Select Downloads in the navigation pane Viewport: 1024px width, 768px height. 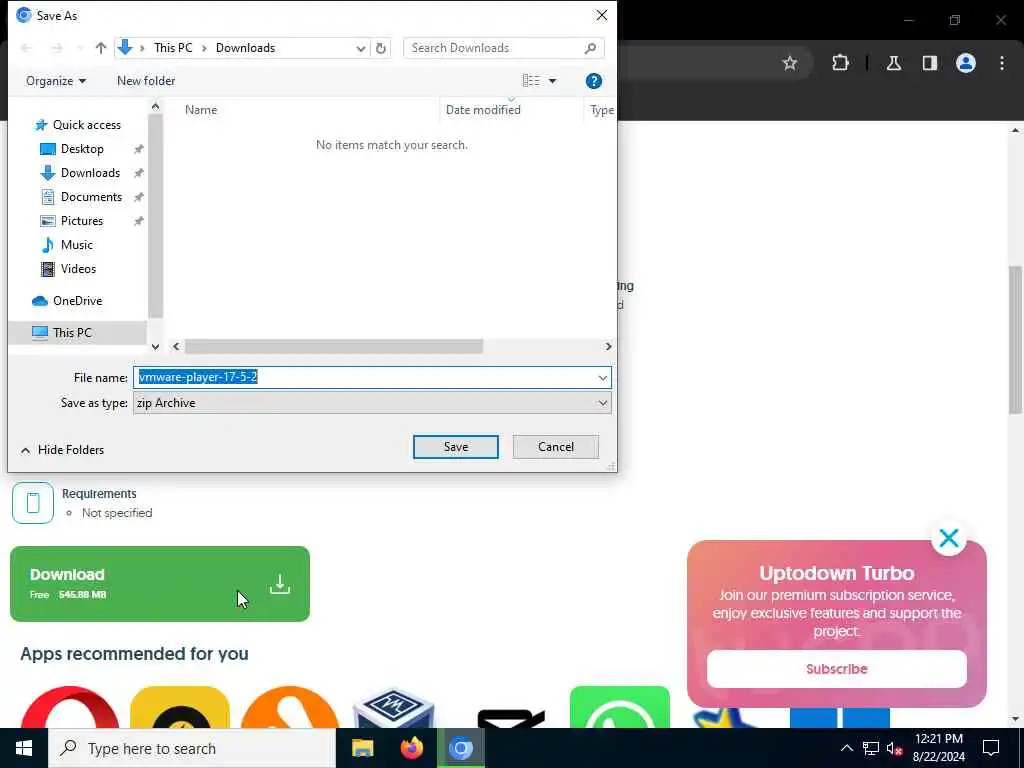tap(90, 173)
